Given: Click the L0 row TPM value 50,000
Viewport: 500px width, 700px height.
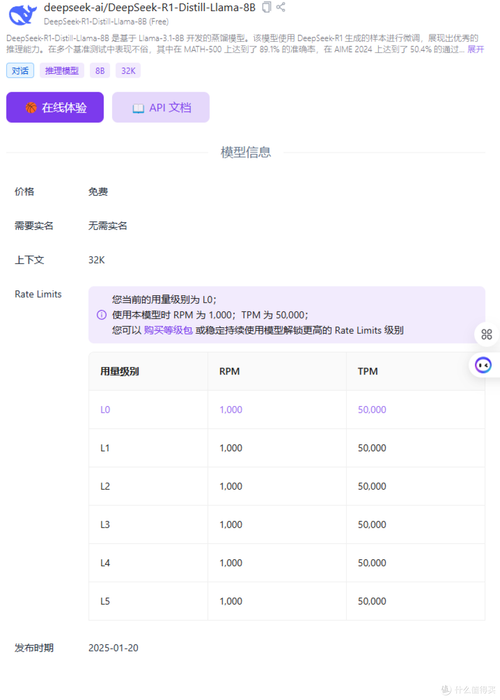Looking at the screenshot, I should pos(372,410).
